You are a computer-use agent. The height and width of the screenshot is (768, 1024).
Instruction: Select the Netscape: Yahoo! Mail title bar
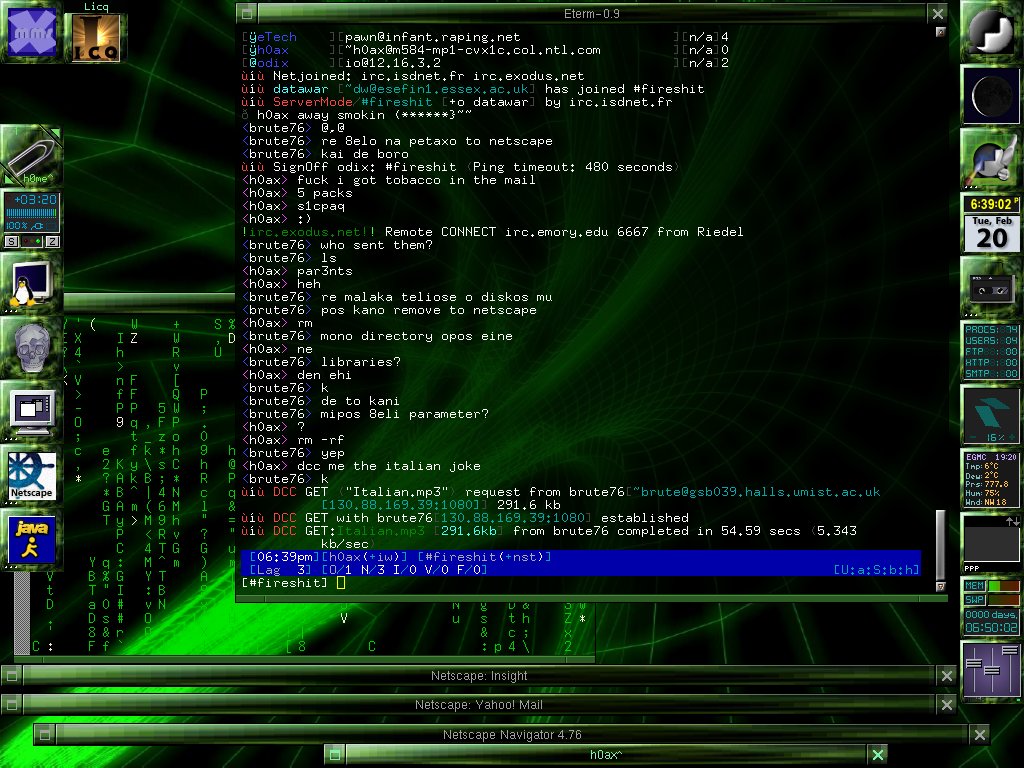click(479, 705)
